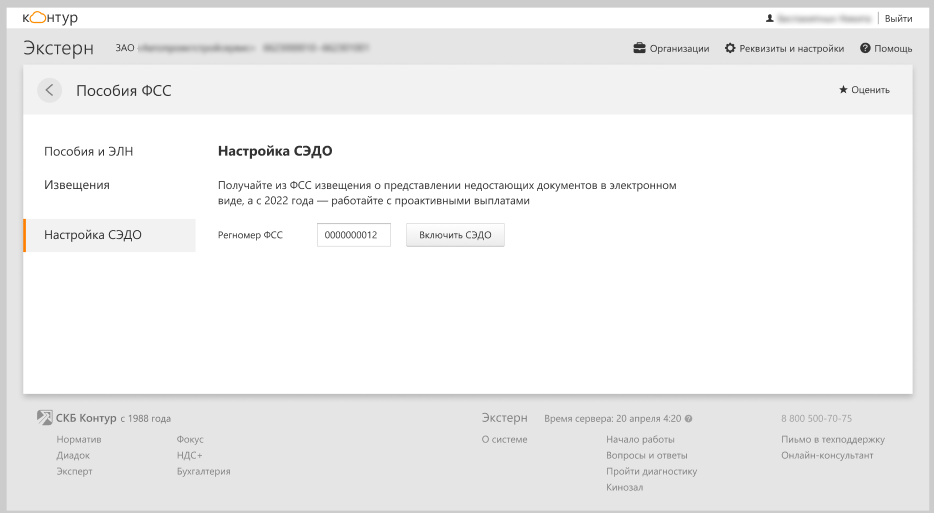
Task: Open the Диадок footer link
Action: (73, 456)
